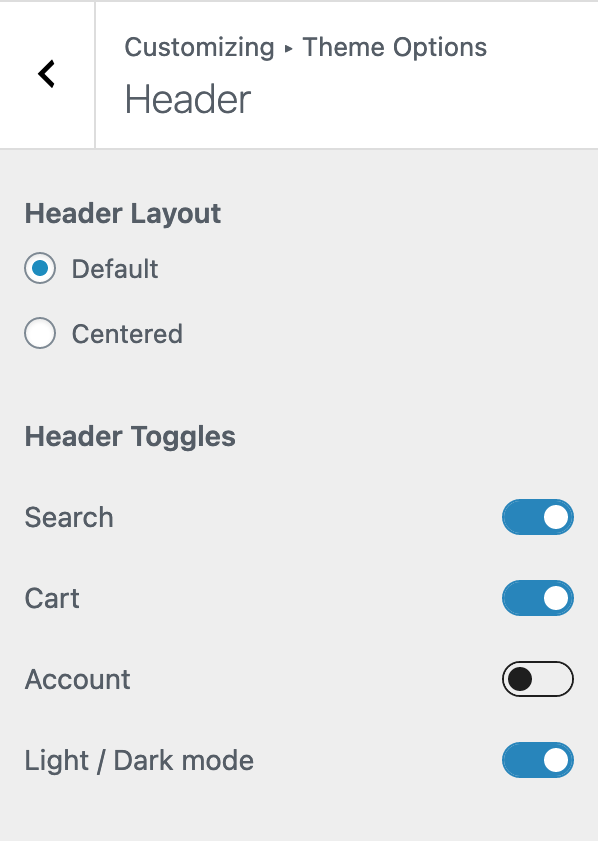Choose the Centered header layout option
Viewport: 598px width, 841px height.
point(40,333)
